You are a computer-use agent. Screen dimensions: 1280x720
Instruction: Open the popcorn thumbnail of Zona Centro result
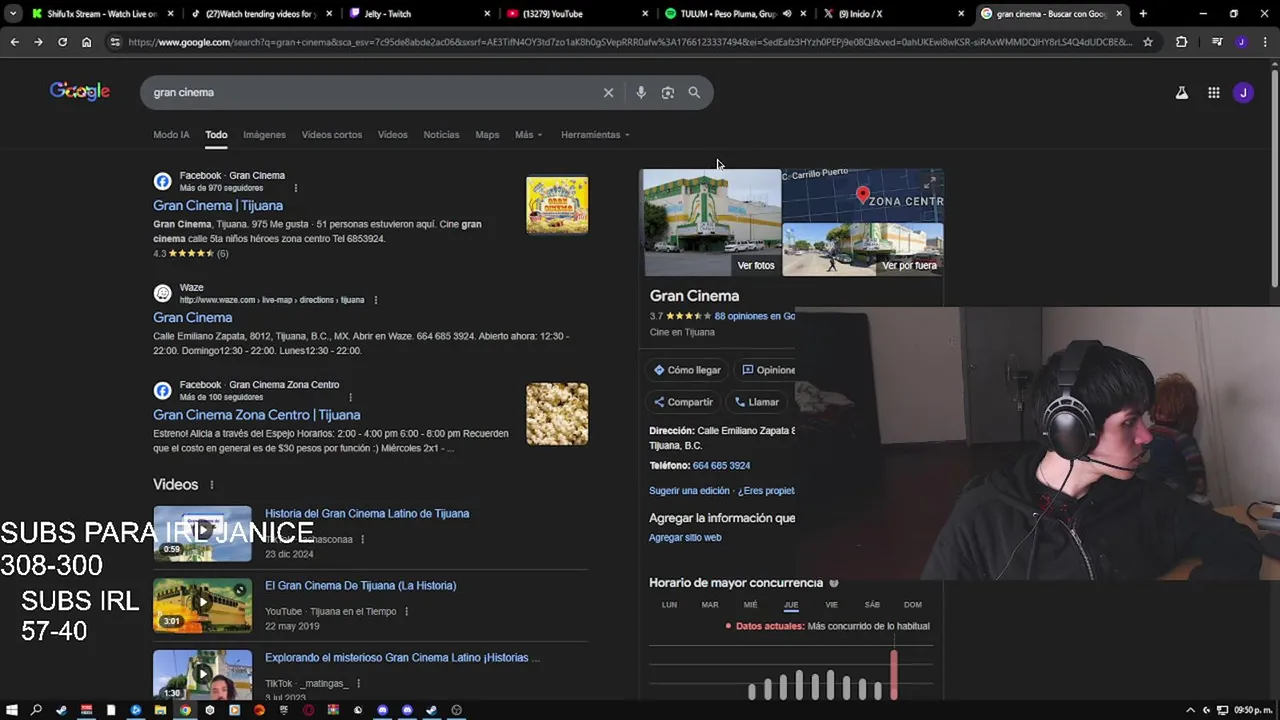coord(557,414)
